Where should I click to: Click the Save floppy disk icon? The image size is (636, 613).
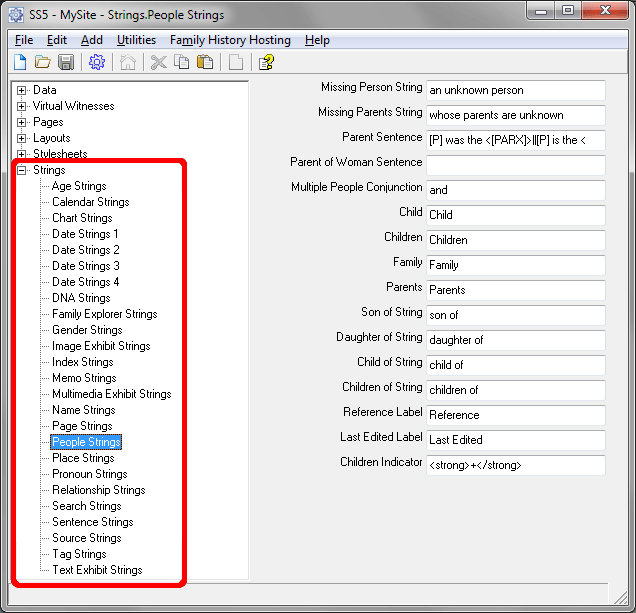(66, 63)
